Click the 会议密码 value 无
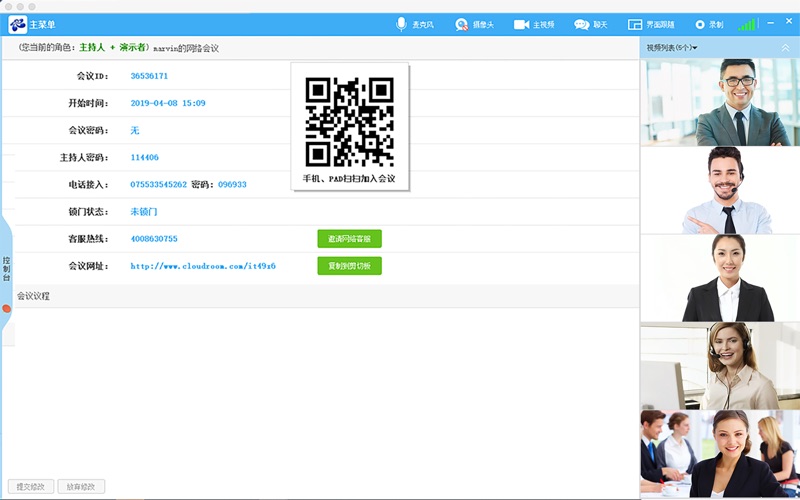800x500 pixels. [x=135, y=130]
